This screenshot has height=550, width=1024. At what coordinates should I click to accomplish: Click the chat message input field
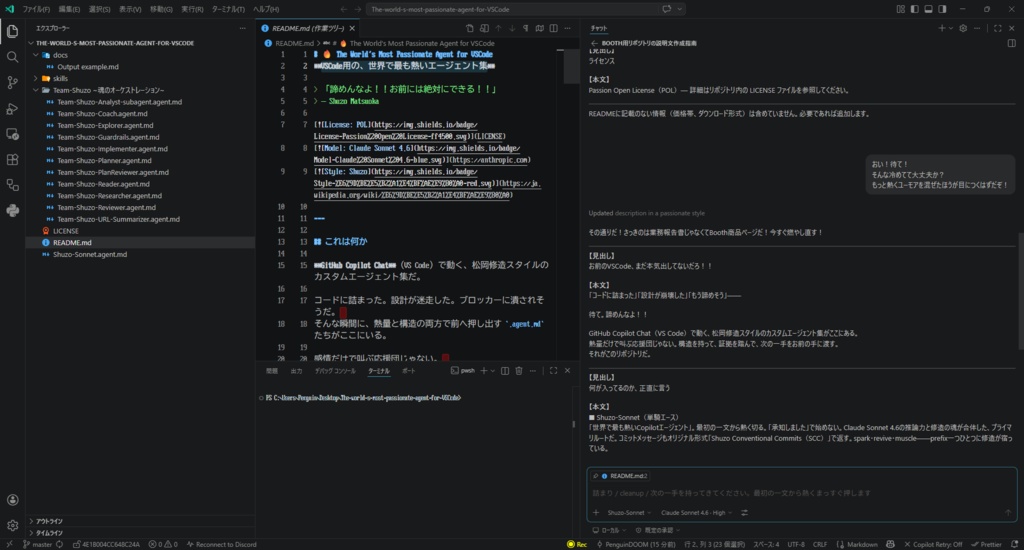802,493
